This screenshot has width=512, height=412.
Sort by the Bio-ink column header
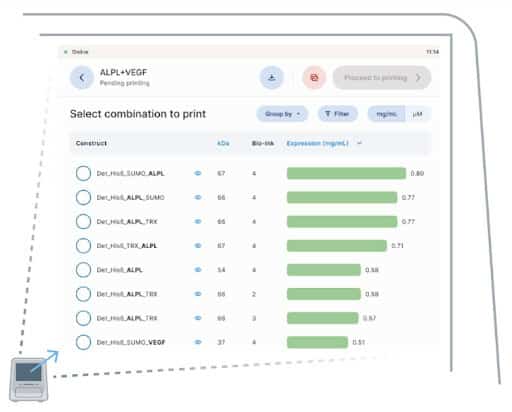263,143
